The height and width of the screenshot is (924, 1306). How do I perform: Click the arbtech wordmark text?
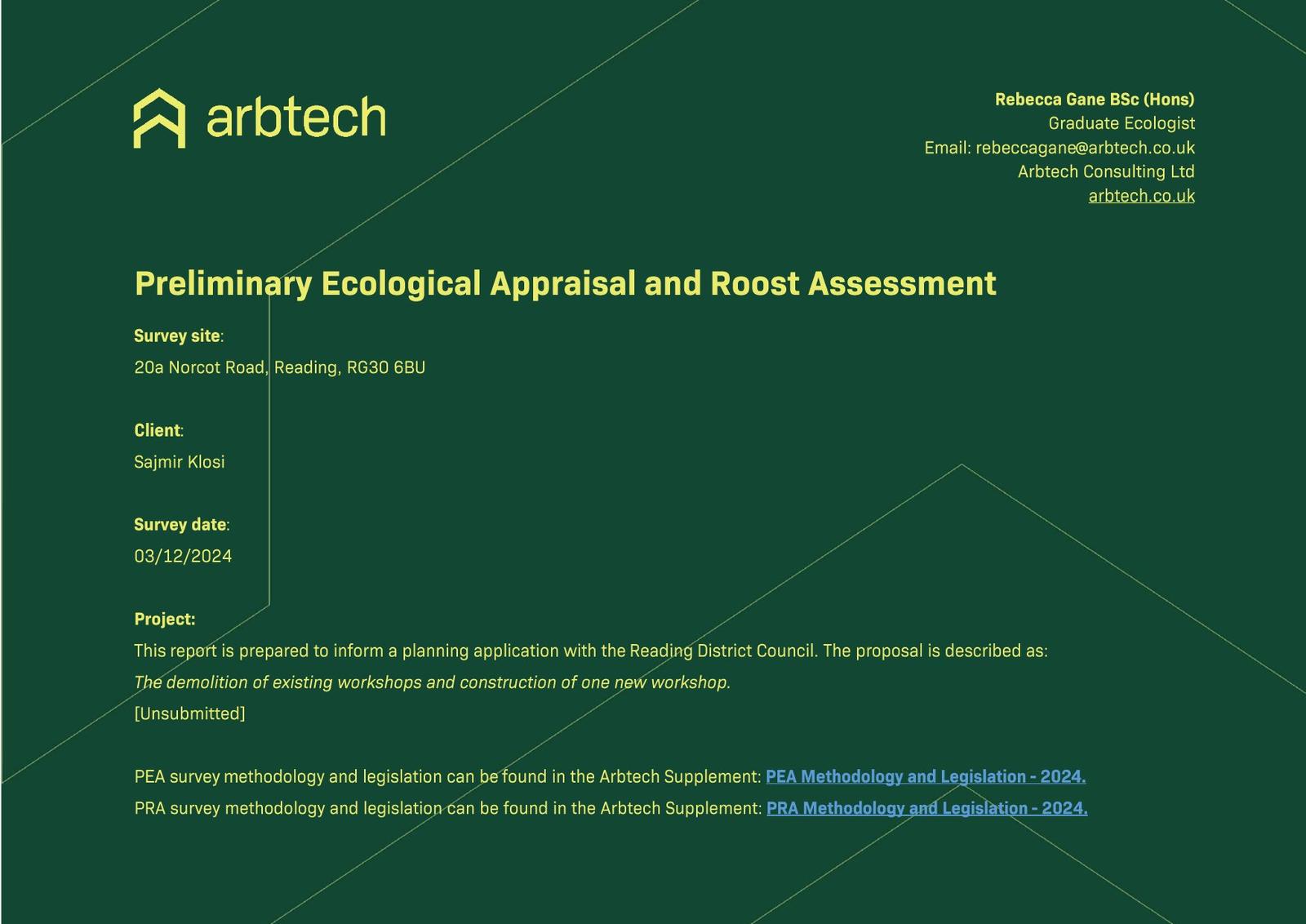pyautogui.click(x=295, y=118)
